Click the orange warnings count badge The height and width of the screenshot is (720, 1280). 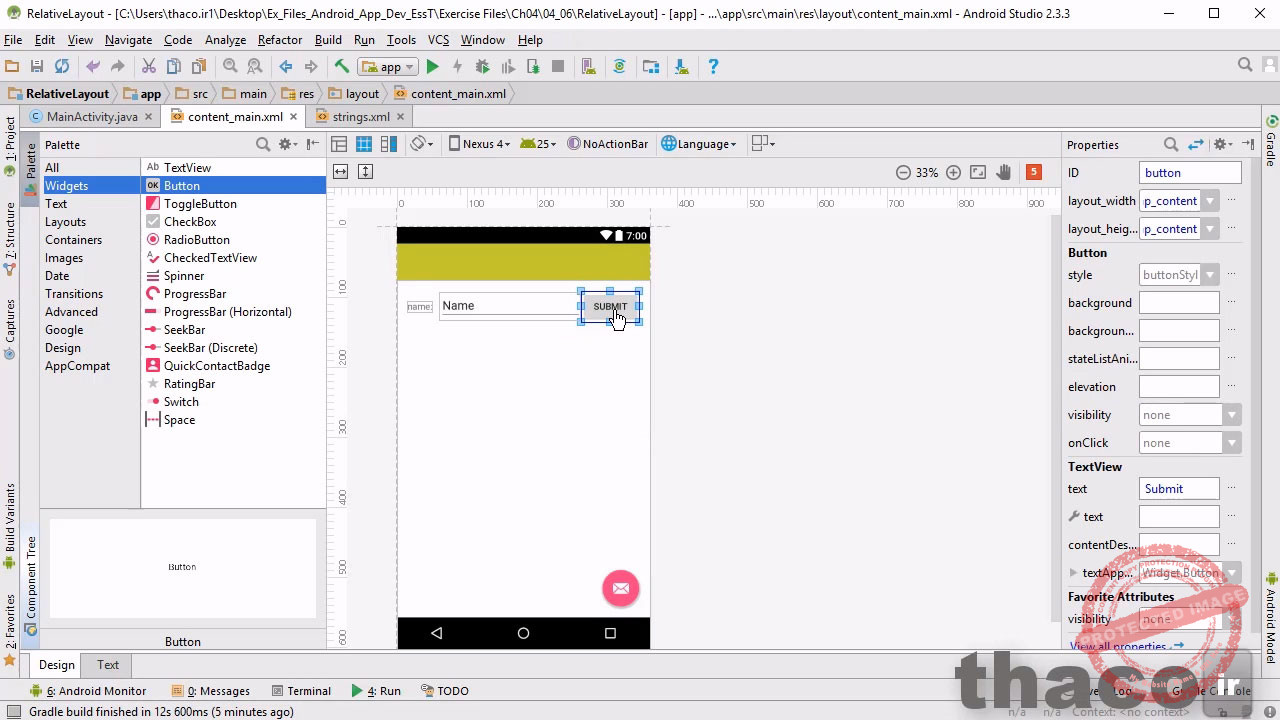pos(1034,172)
